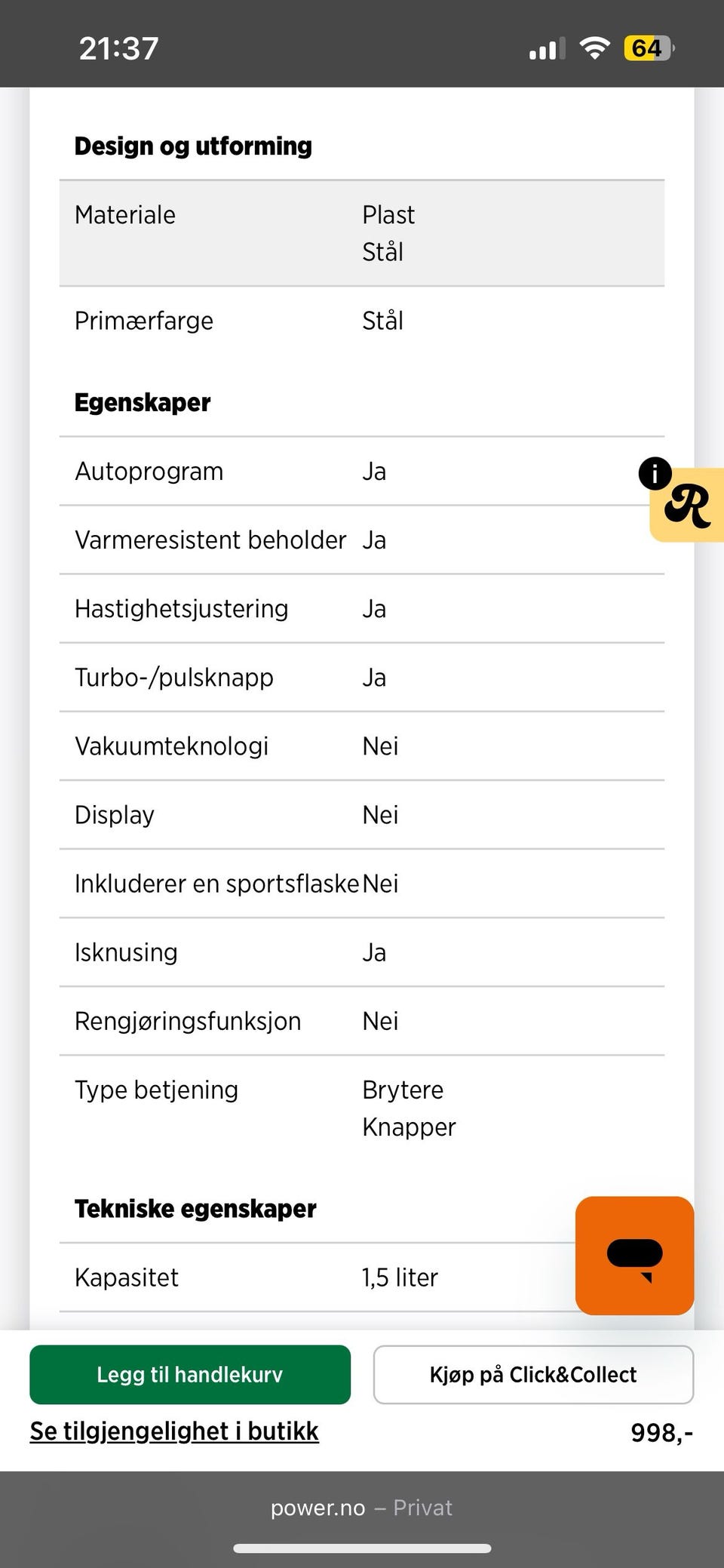Select the 'Egenskaper' section heading

point(143,402)
